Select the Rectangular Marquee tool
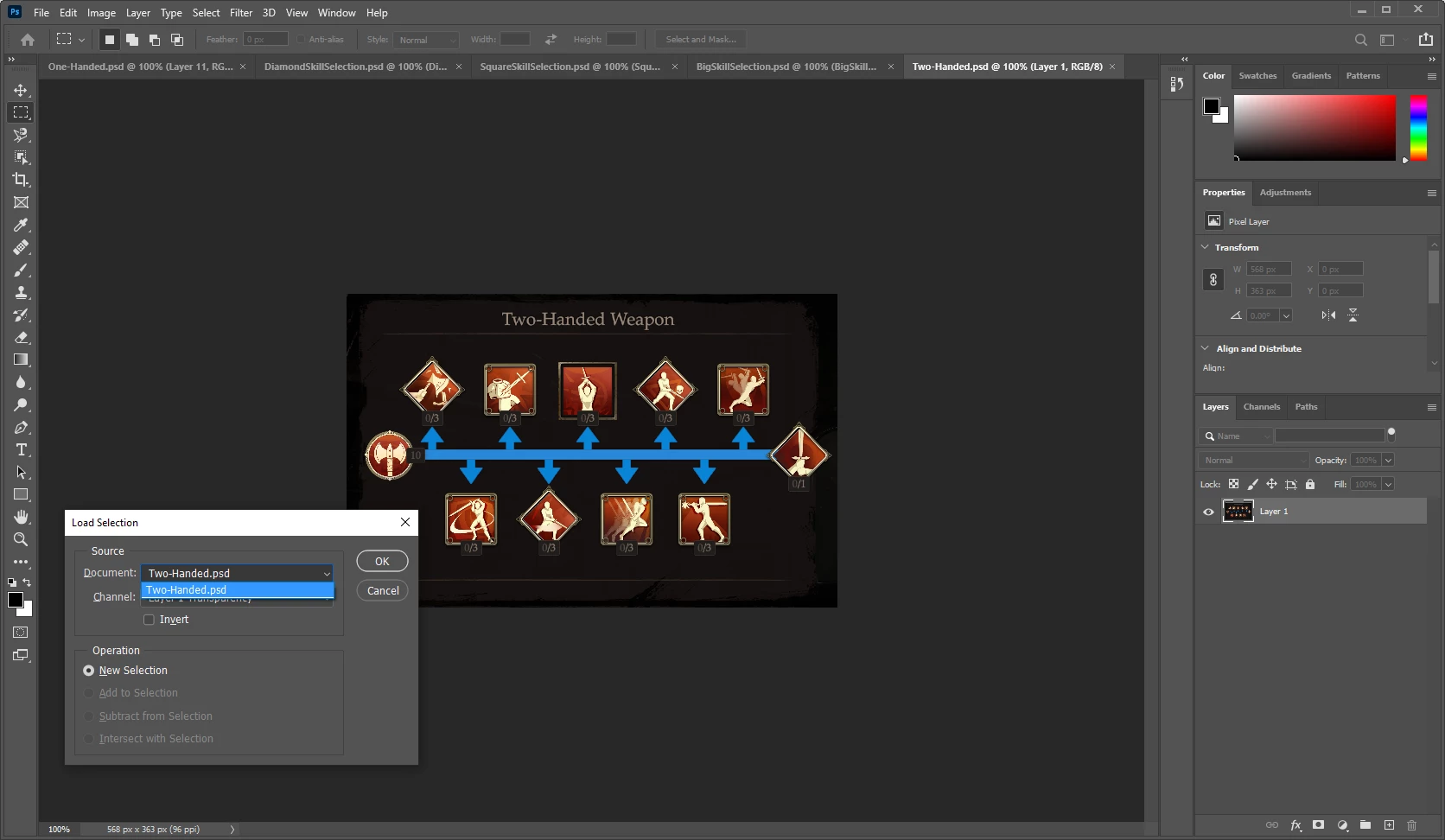Viewport: 1445px width, 840px height. coord(21,112)
